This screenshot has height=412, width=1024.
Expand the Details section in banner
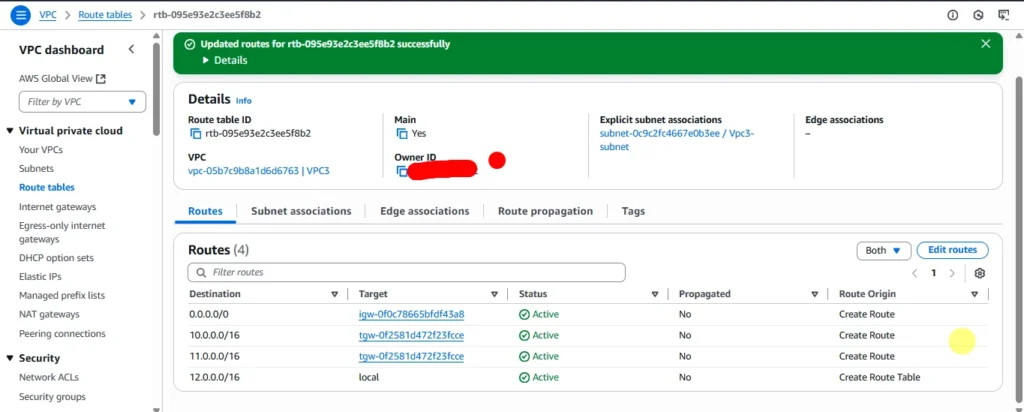point(208,60)
